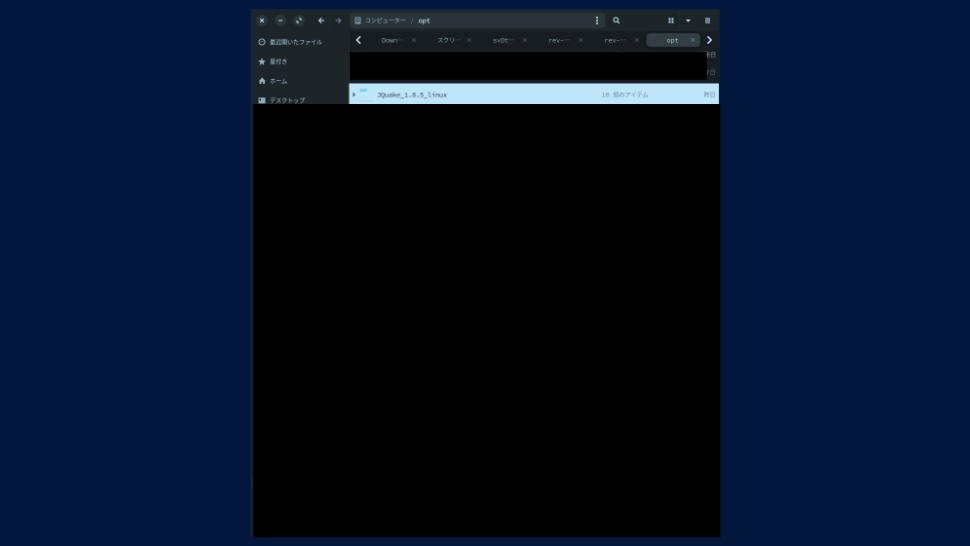This screenshot has width=970, height=546.
Task: Select the JQuake_1.8.5_linux folder name
Action: click(x=412, y=95)
